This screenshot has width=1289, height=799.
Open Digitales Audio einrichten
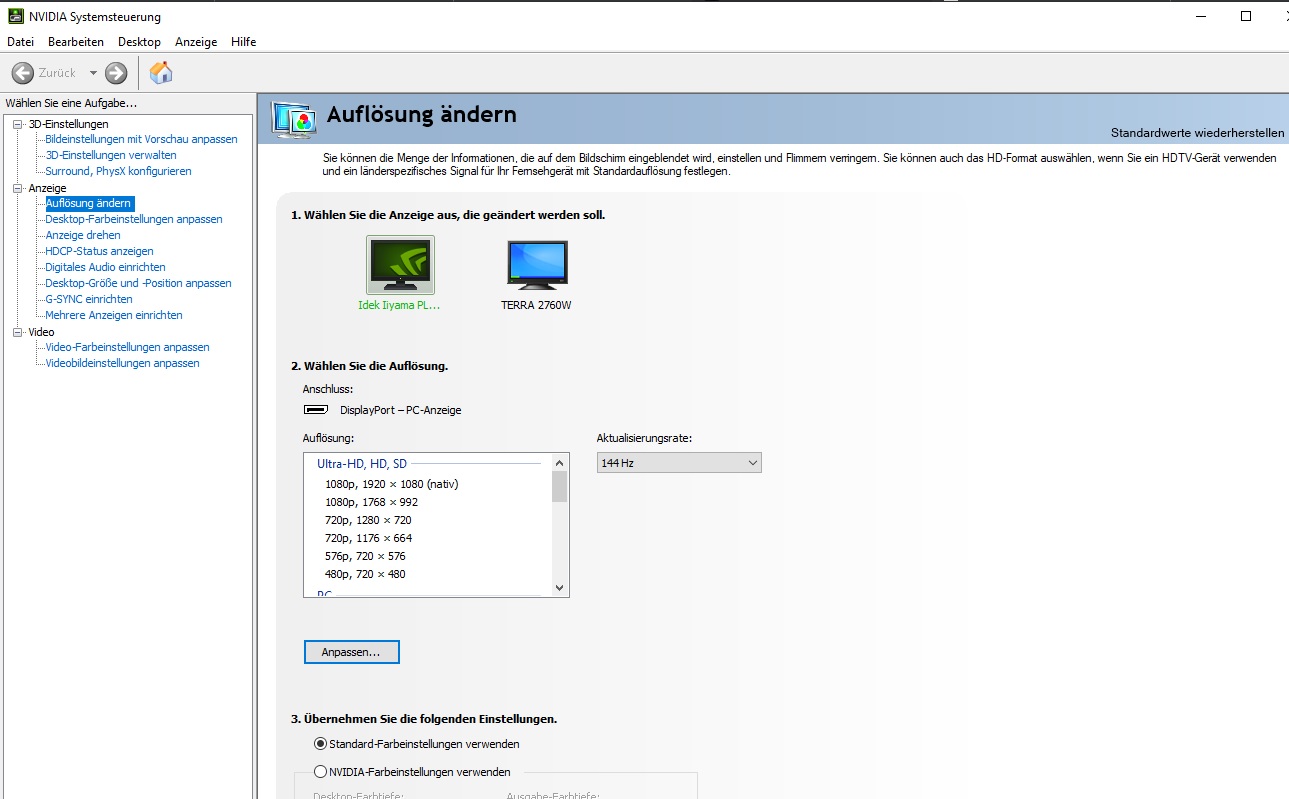coord(105,267)
